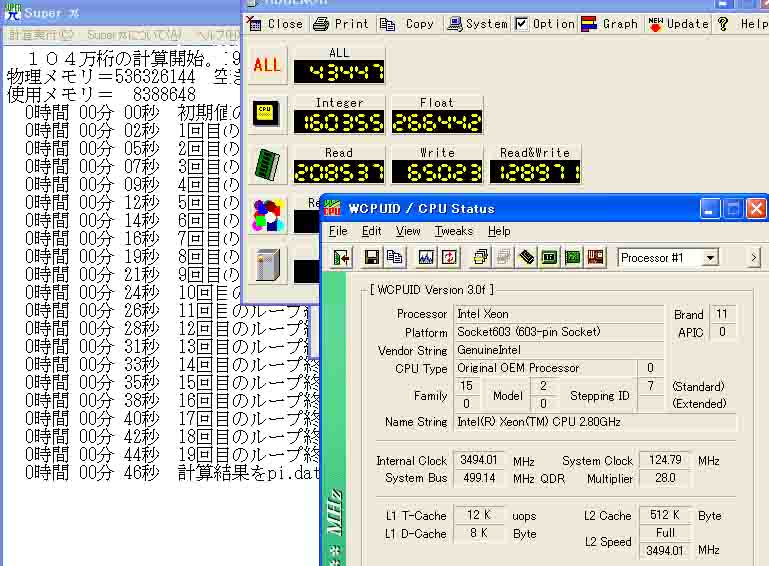Click the stacked windows icon in WCPUID toolbar
This screenshot has width=769, height=566.
tap(480, 257)
